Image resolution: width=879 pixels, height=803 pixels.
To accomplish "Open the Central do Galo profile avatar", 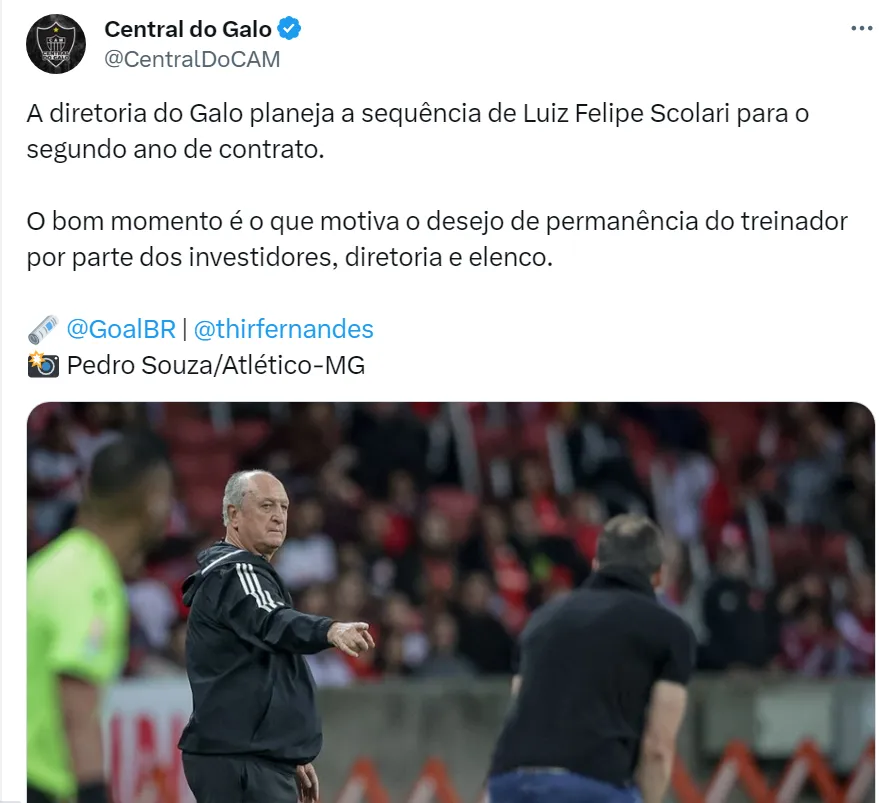I will pos(55,44).
